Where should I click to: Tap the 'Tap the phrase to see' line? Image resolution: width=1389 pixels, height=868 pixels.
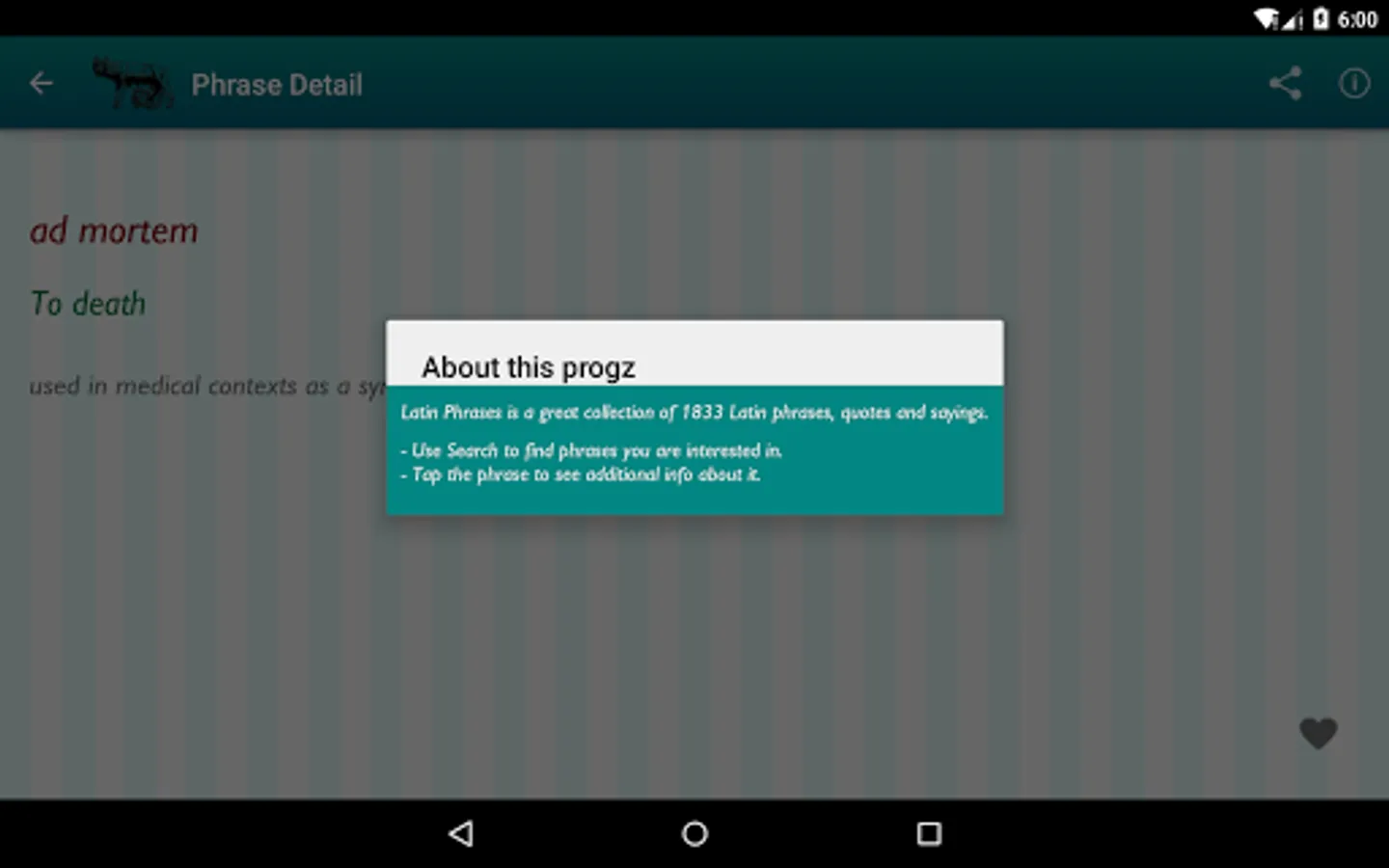pos(581,475)
